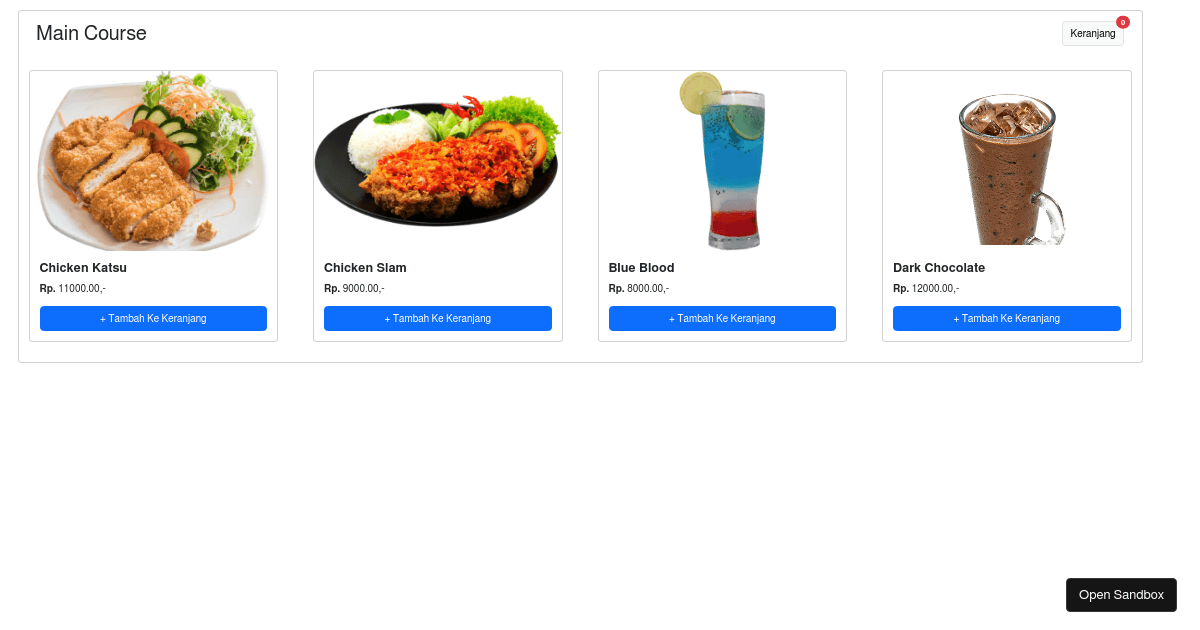Select the Dark Chocolate product title

(x=939, y=268)
